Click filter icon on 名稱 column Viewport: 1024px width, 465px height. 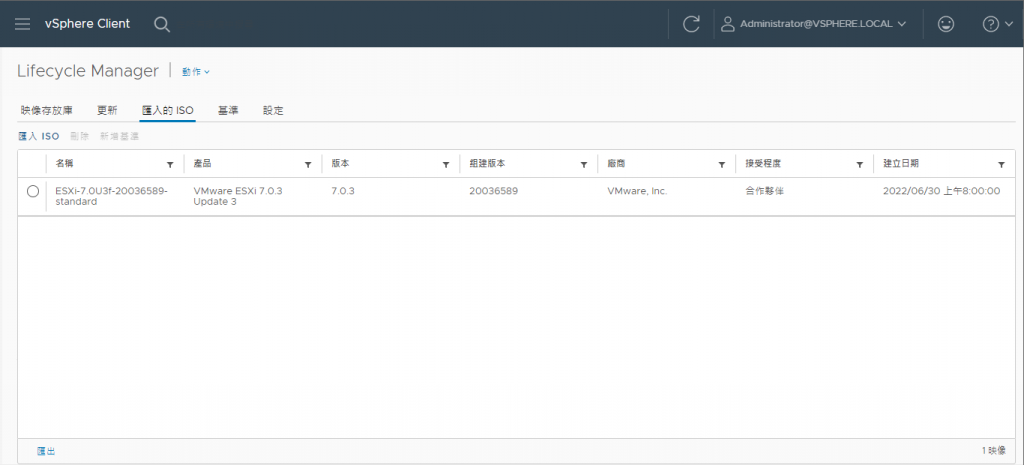pos(170,165)
